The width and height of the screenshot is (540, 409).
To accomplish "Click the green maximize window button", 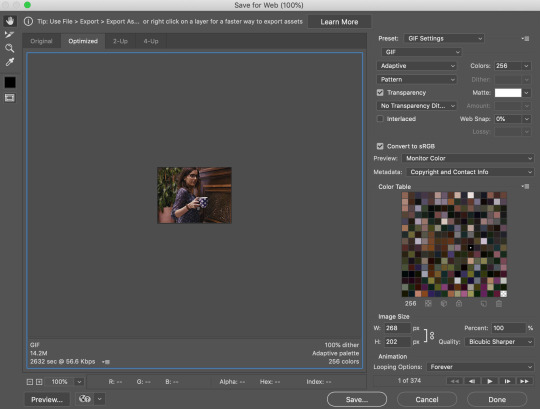I will [x=28, y=5].
